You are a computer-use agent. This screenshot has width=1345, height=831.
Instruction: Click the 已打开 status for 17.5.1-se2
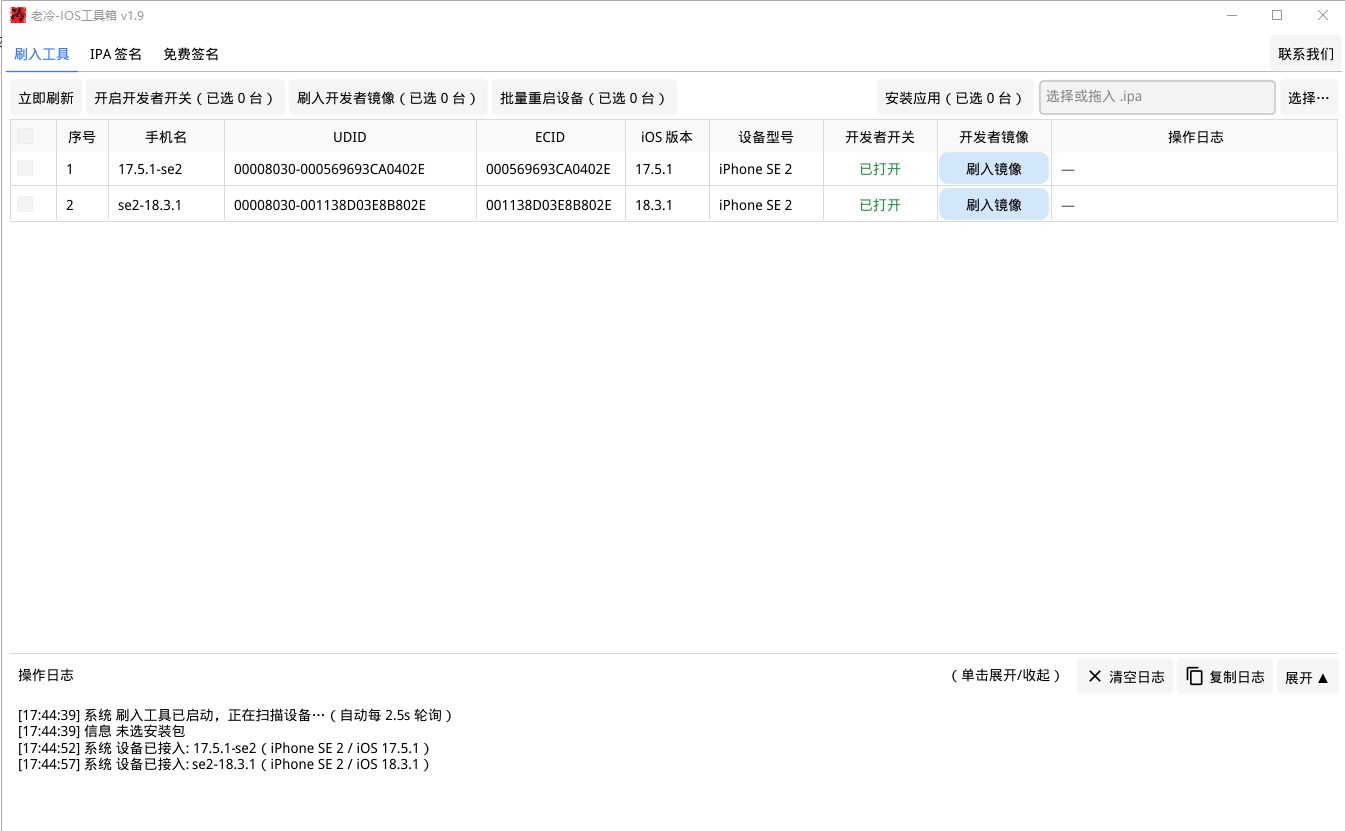(x=880, y=169)
